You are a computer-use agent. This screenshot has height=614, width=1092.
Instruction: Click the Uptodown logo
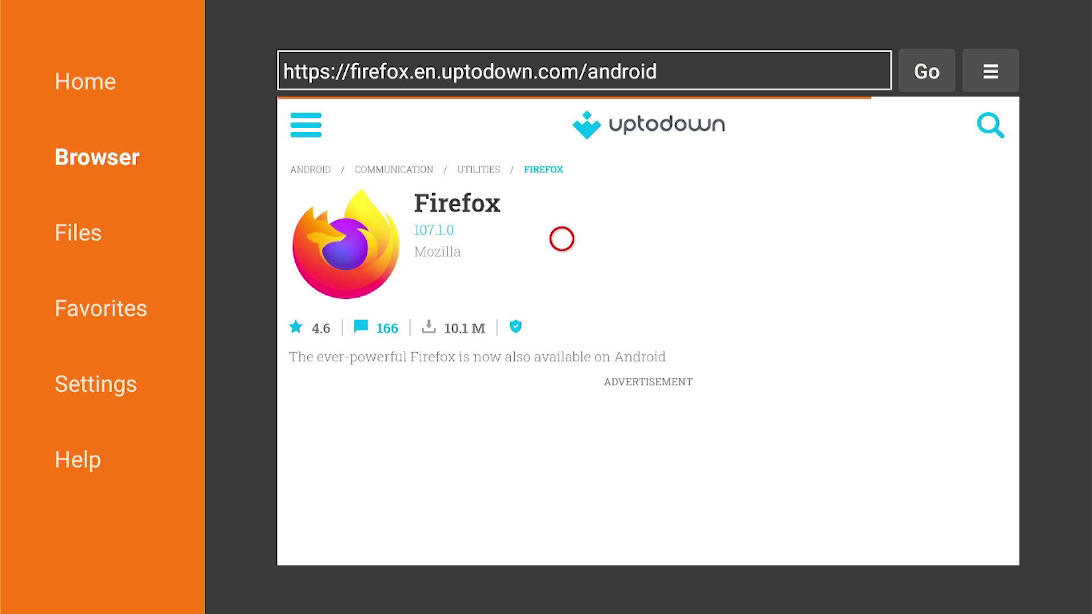tap(648, 125)
